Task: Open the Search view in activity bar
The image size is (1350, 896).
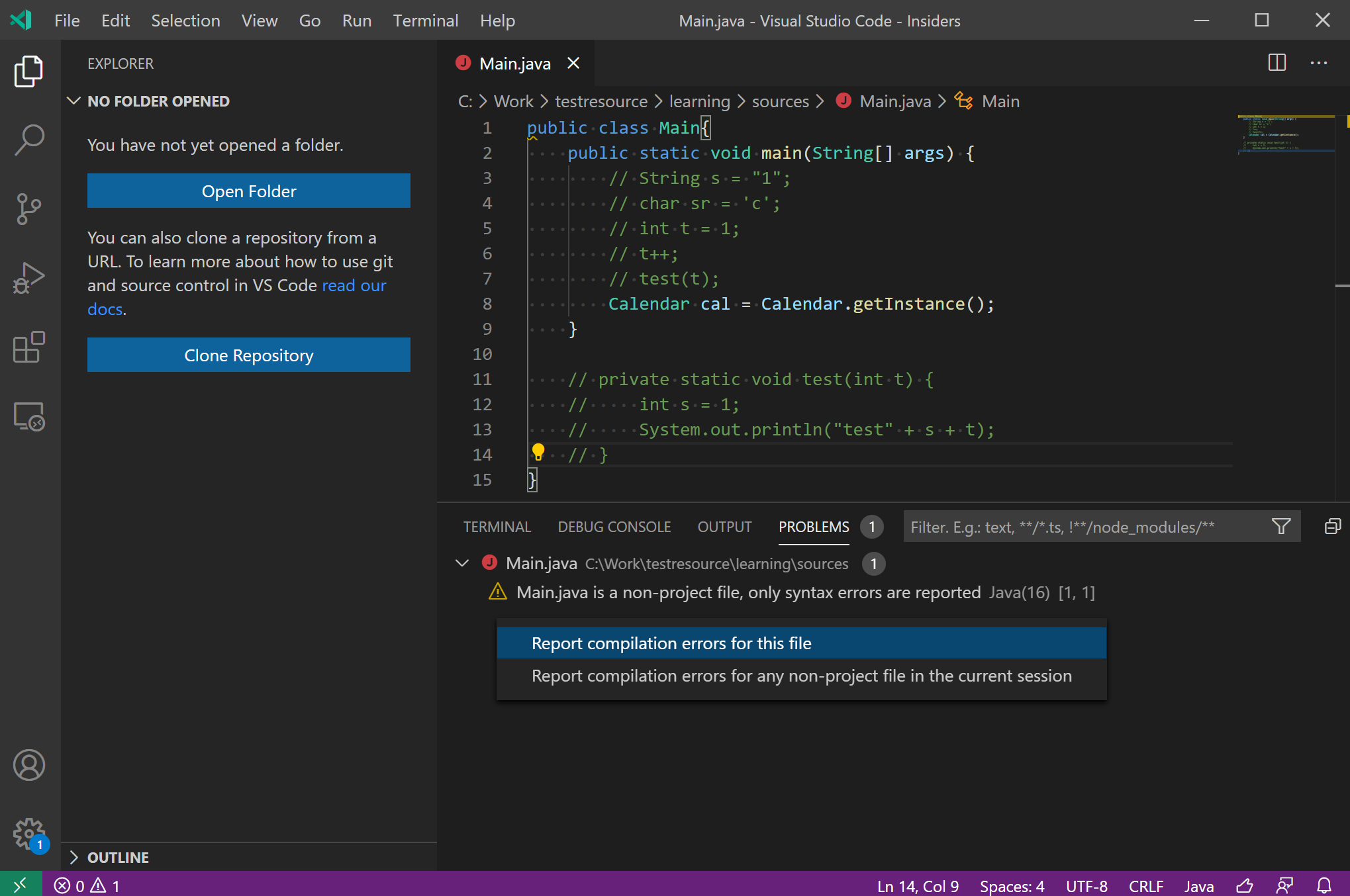Action: click(29, 140)
